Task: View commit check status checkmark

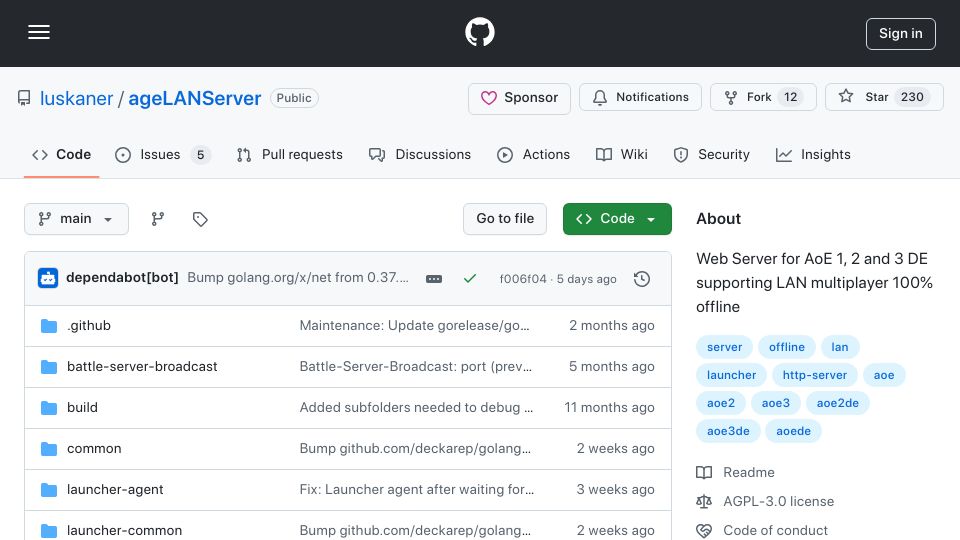Action: point(470,279)
